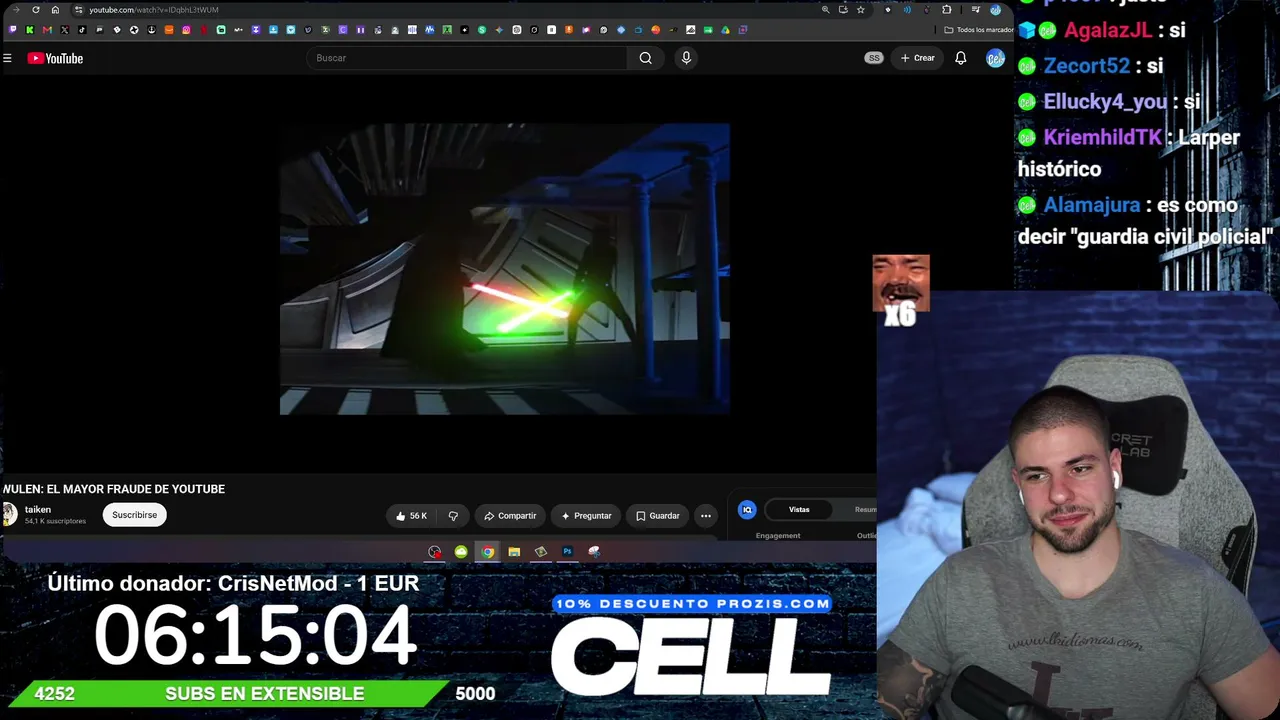Click the 10% DESCUENTO PROZIS.COM banner
The height and width of the screenshot is (720, 1280).
(692, 604)
